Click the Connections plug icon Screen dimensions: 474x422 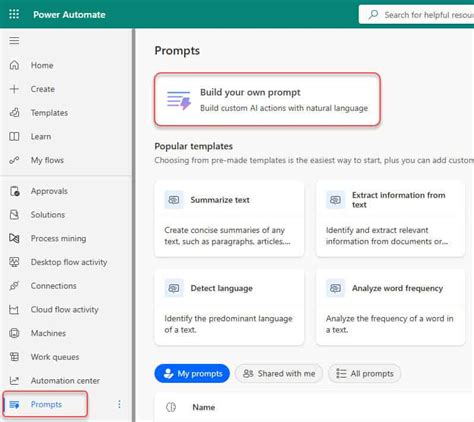pyautogui.click(x=14, y=286)
